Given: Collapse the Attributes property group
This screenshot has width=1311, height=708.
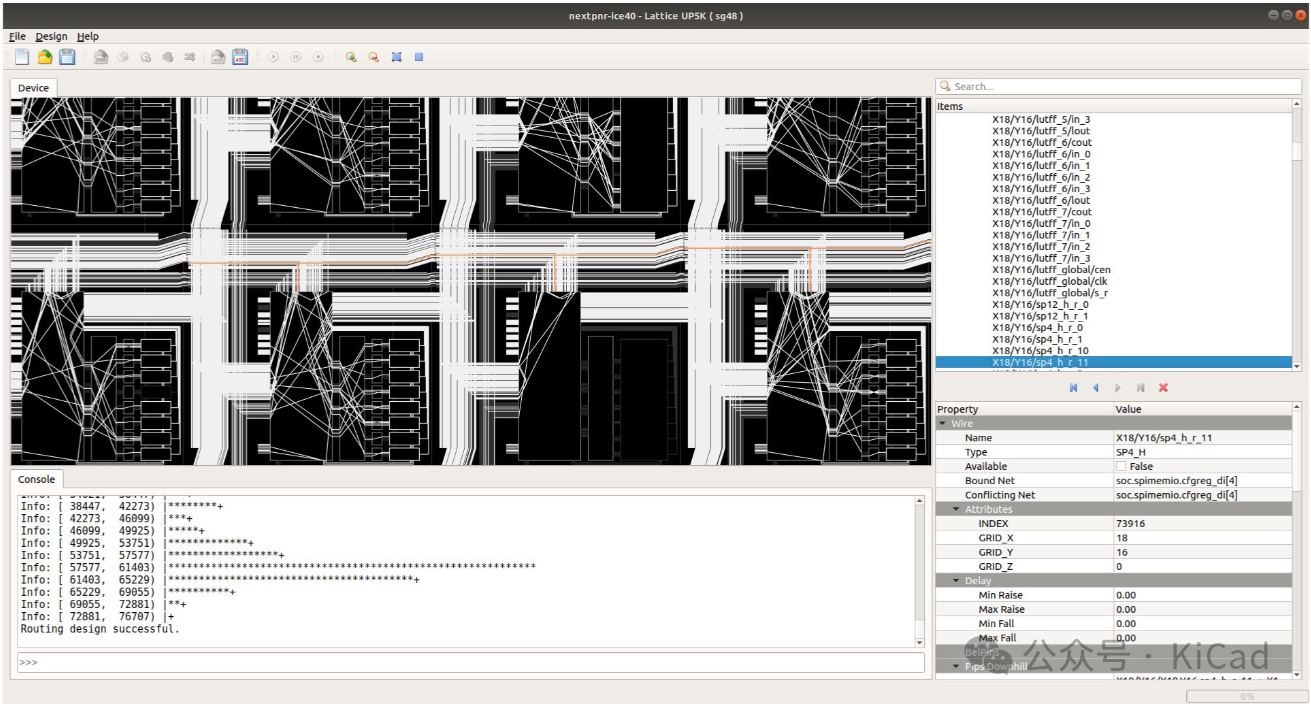Looking at the screenshot, I should [x=956, y=510].
